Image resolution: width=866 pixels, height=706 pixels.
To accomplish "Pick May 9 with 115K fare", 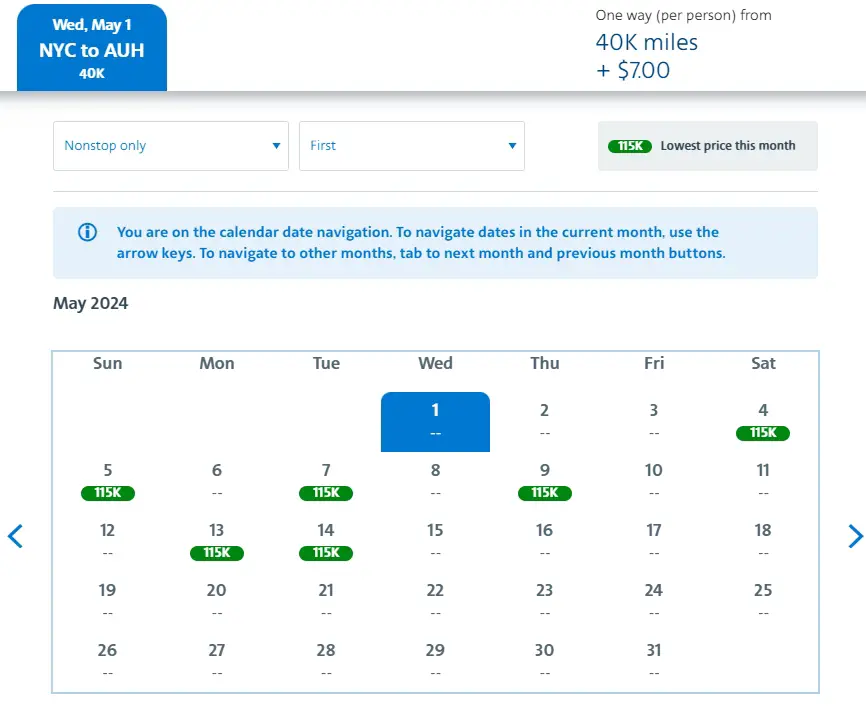I will coord(544,481).
